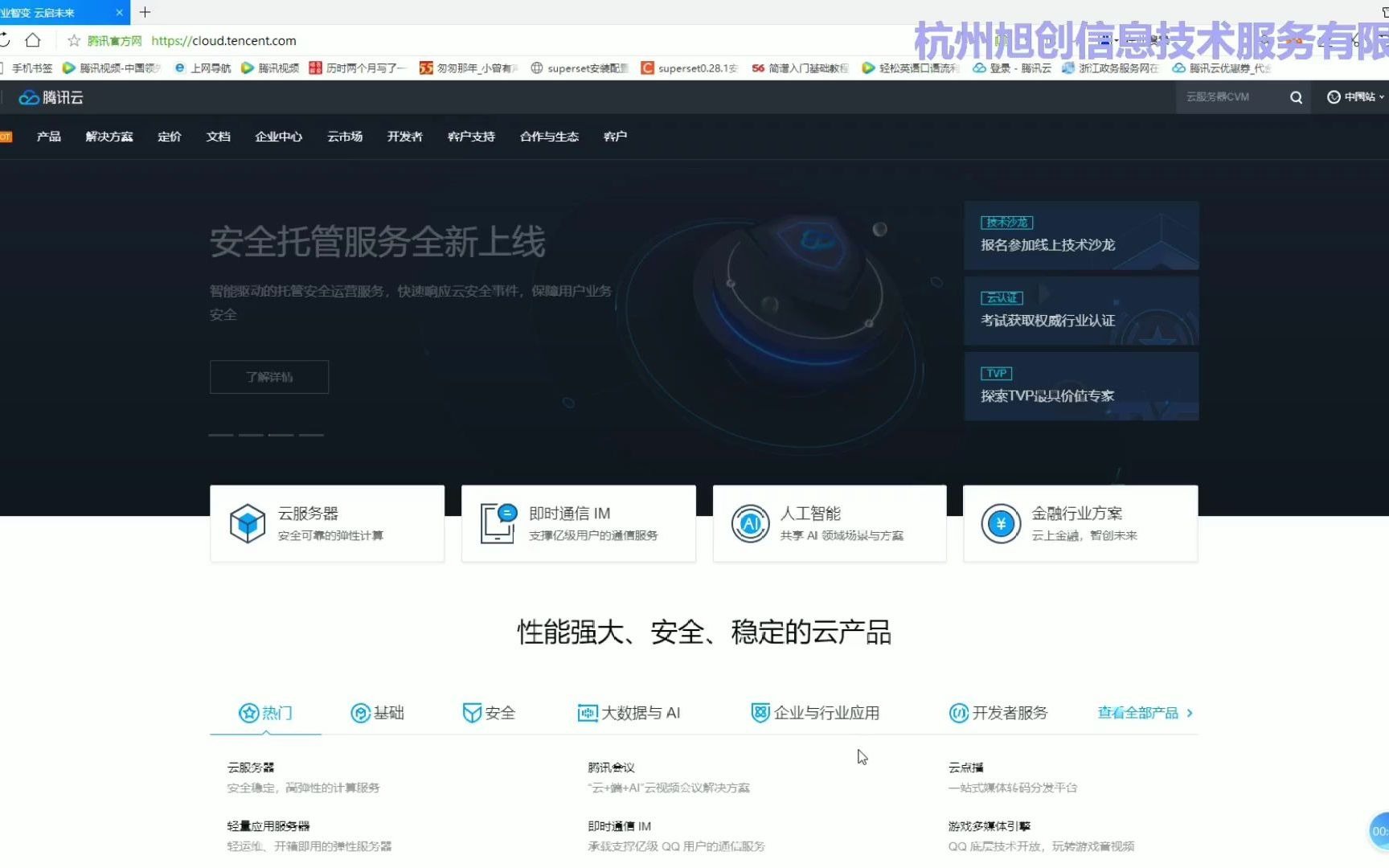Viewport: 1389px width, 868px height.
Task: Open the 轻量应用服务器 product link
Action: [x=268, y=826]
